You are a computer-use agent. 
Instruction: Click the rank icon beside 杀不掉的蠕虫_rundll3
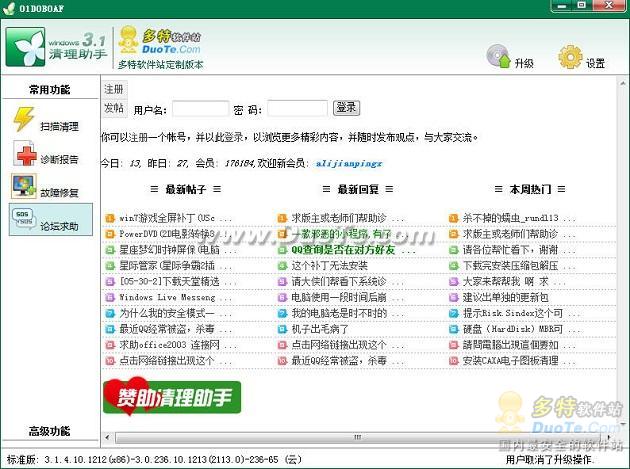pos(454,218)
